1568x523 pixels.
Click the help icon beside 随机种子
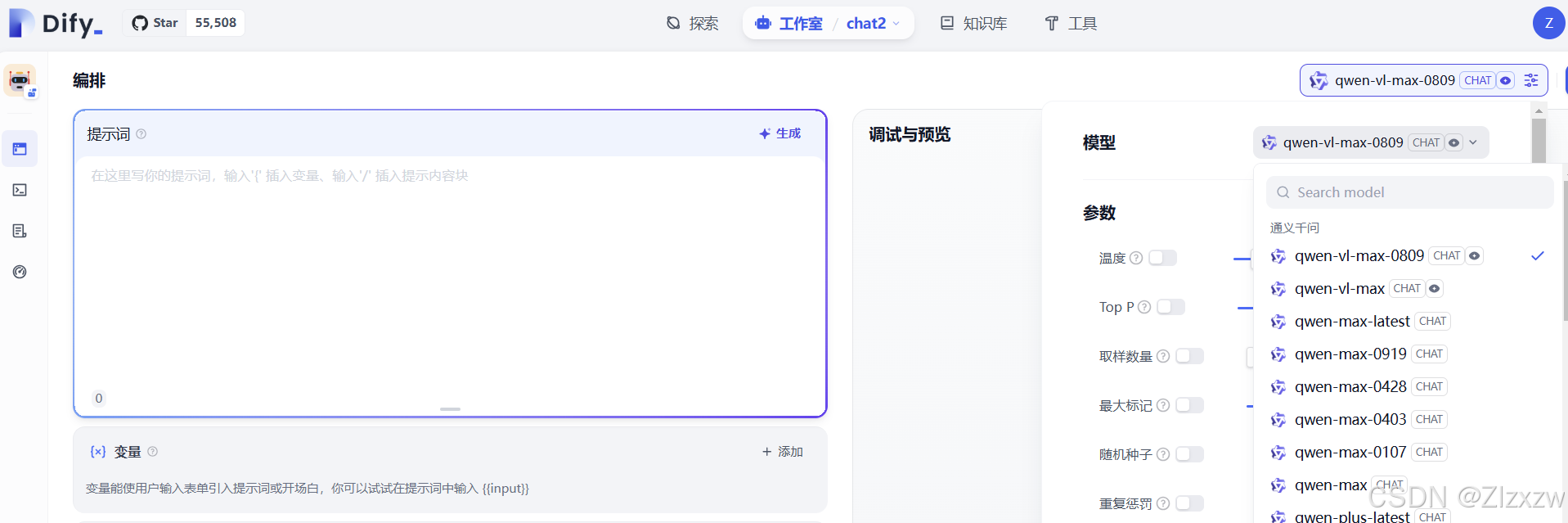point(1163,454)
